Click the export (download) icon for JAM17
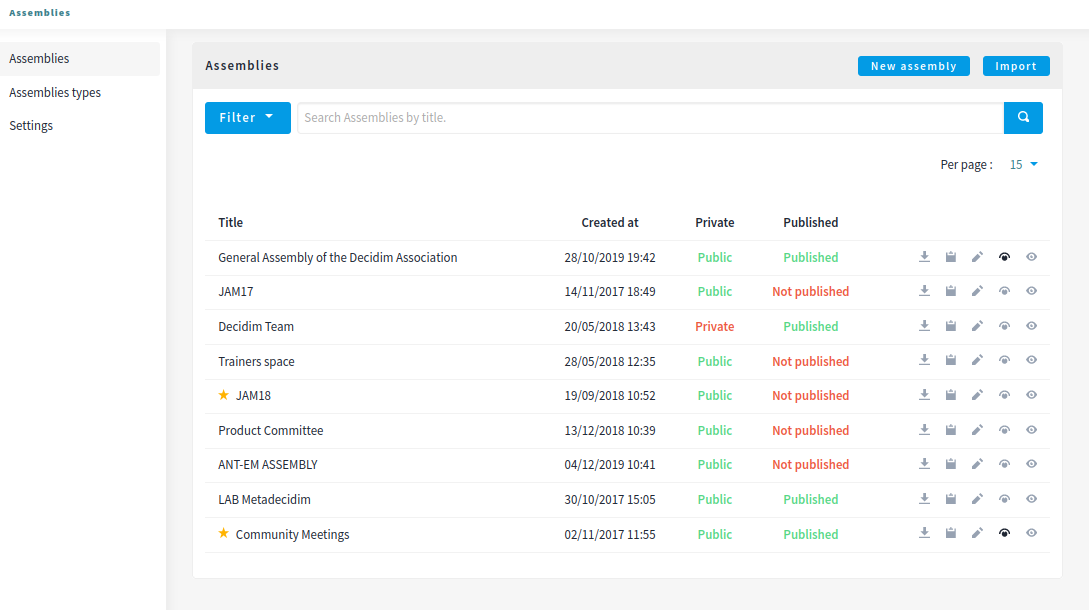The height and width of the screenshot is (610, 1089). [924, 291]
